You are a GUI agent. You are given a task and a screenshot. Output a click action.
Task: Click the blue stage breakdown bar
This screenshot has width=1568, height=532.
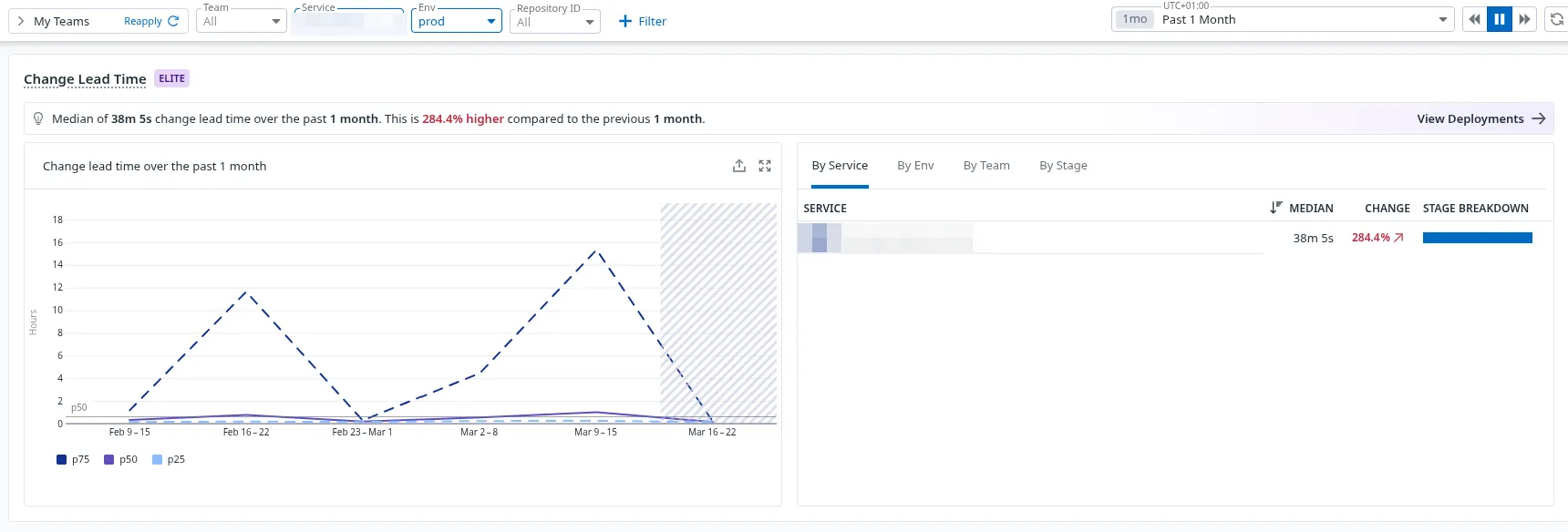(x=1478, y=238)
